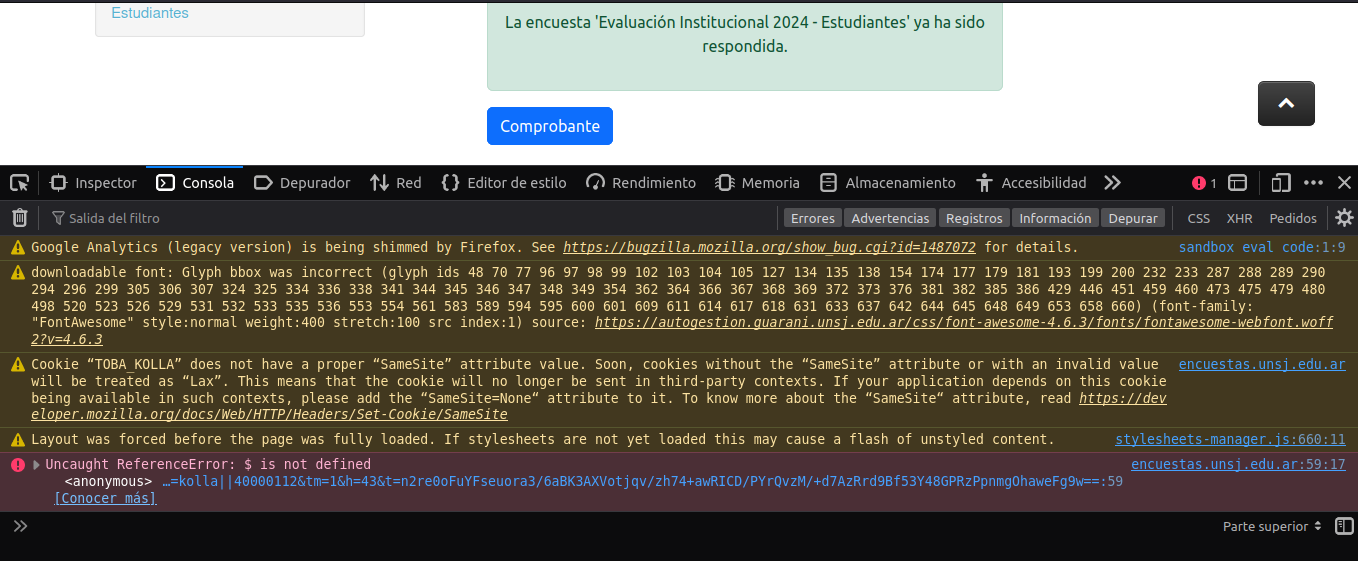Open the Depurador tab

[302, 183]
